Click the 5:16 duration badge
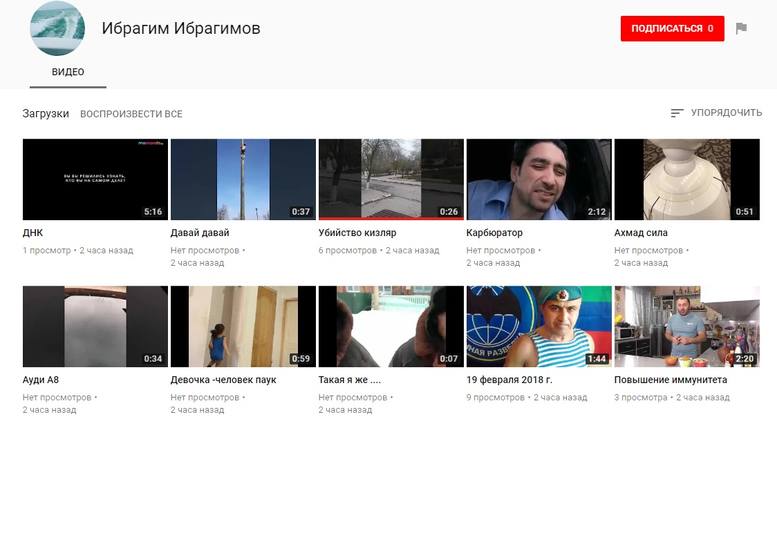Screen dimensions: 777x546 click(x=153, y=212)
